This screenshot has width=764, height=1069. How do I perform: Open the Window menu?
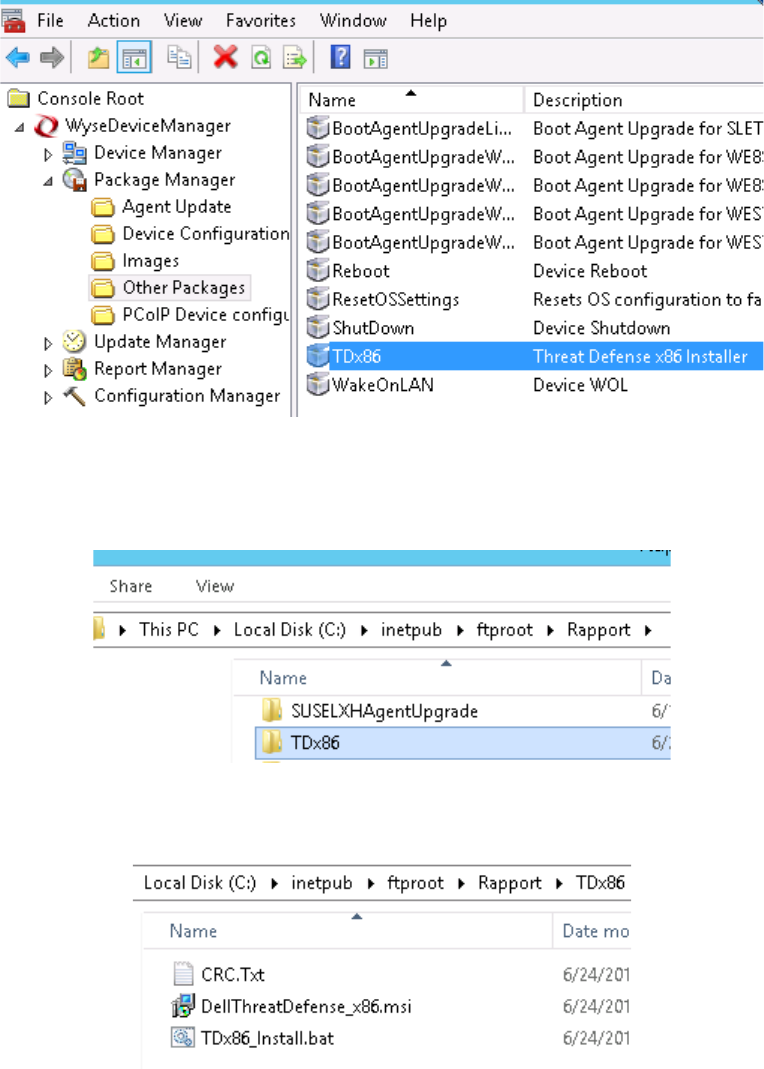click(x=353, y=20)
